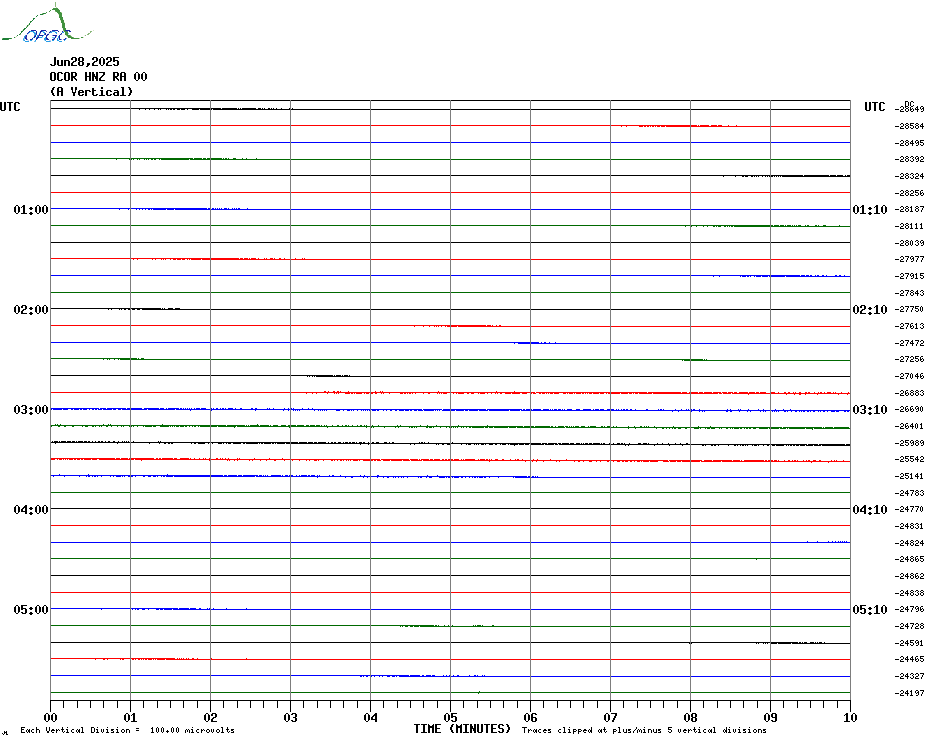
Task: Select the date text "Jun28,2025"
Action: [85, 62]
